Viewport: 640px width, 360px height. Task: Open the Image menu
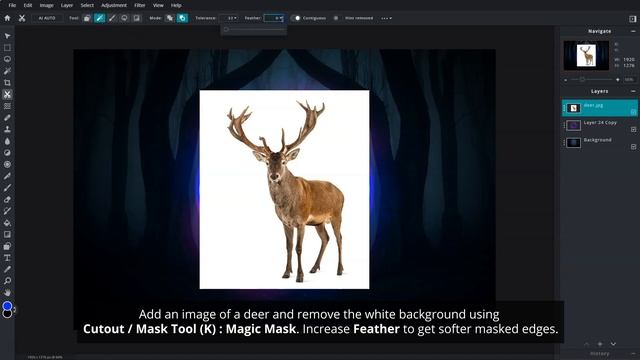coord(47,5)
